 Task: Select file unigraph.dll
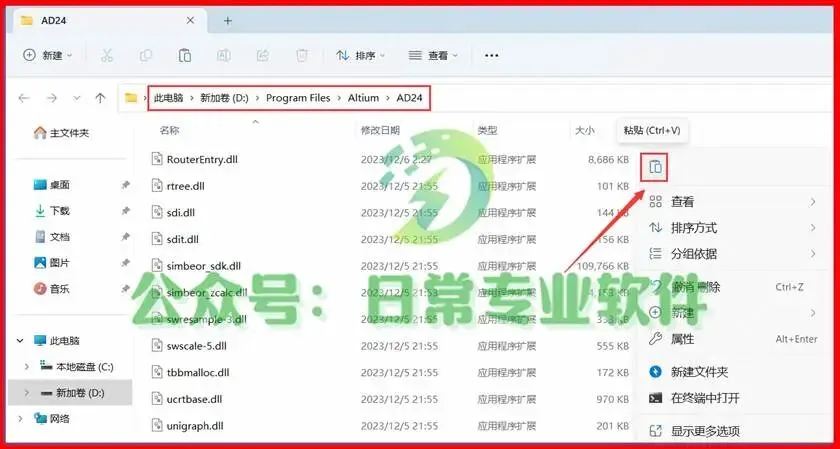coord(195,426)
